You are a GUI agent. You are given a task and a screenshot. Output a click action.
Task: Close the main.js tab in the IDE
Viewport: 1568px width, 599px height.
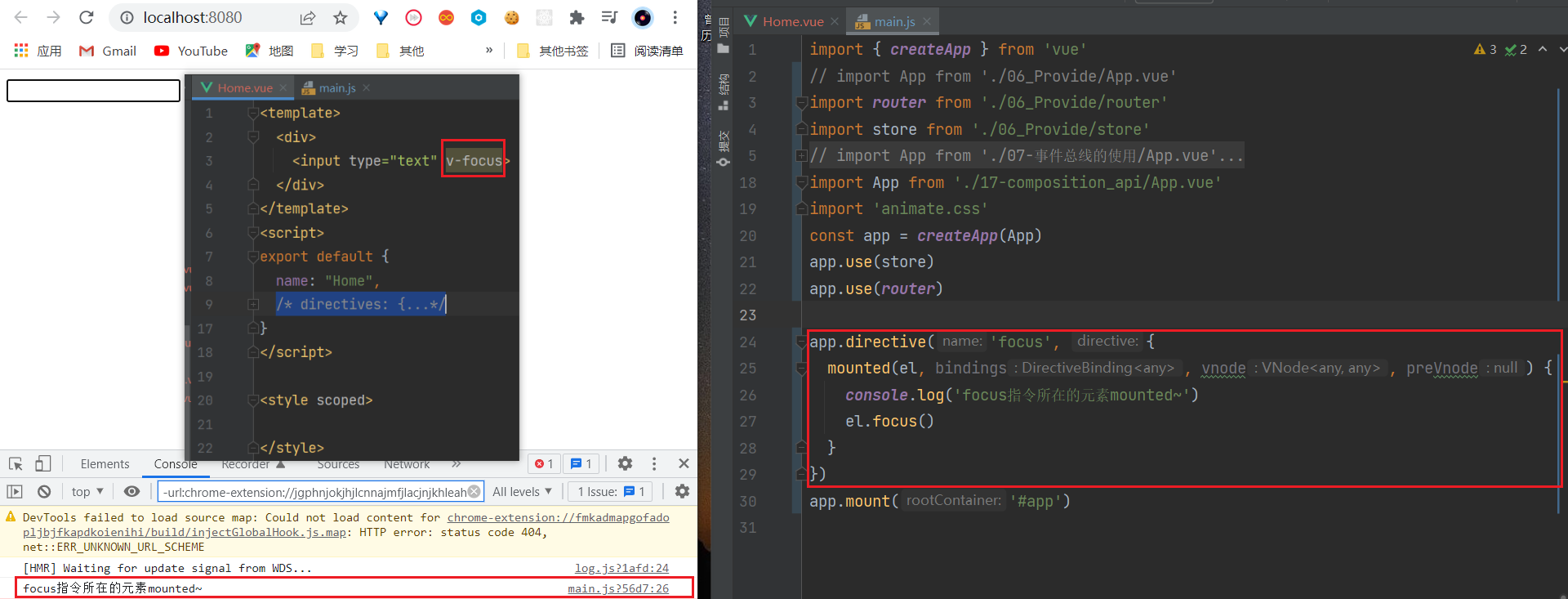pos(927,22)
